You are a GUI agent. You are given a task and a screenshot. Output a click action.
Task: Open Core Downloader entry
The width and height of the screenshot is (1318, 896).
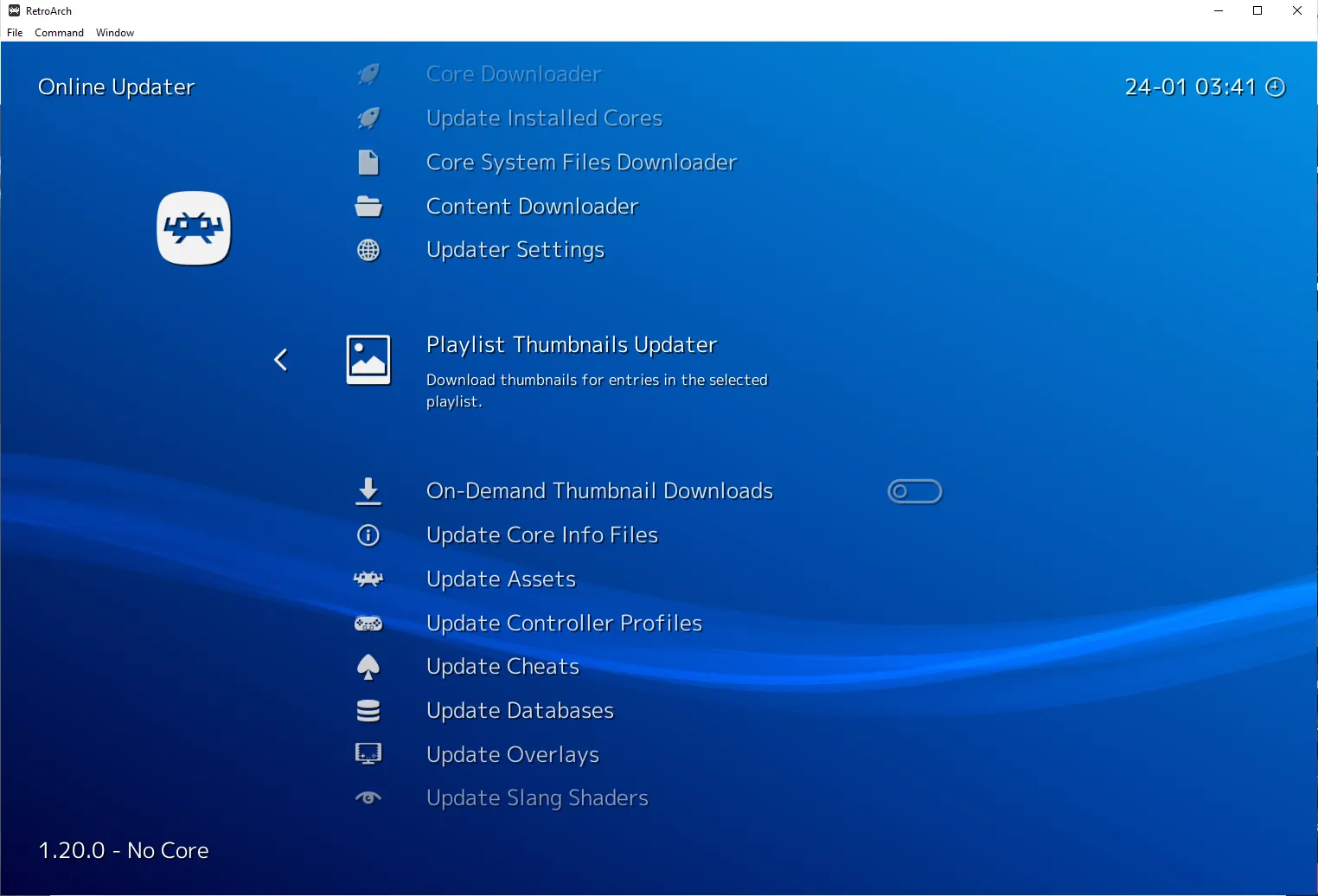514,74
